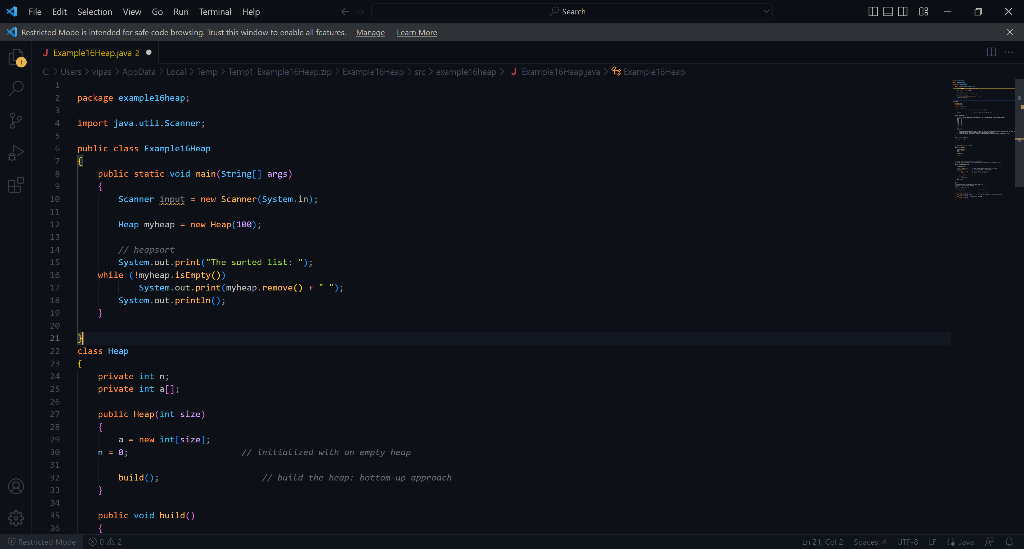Click Ln 21, Col 2 in status bar
The height and width of the screenshot is (549, 1024).
tap(822, 542)
